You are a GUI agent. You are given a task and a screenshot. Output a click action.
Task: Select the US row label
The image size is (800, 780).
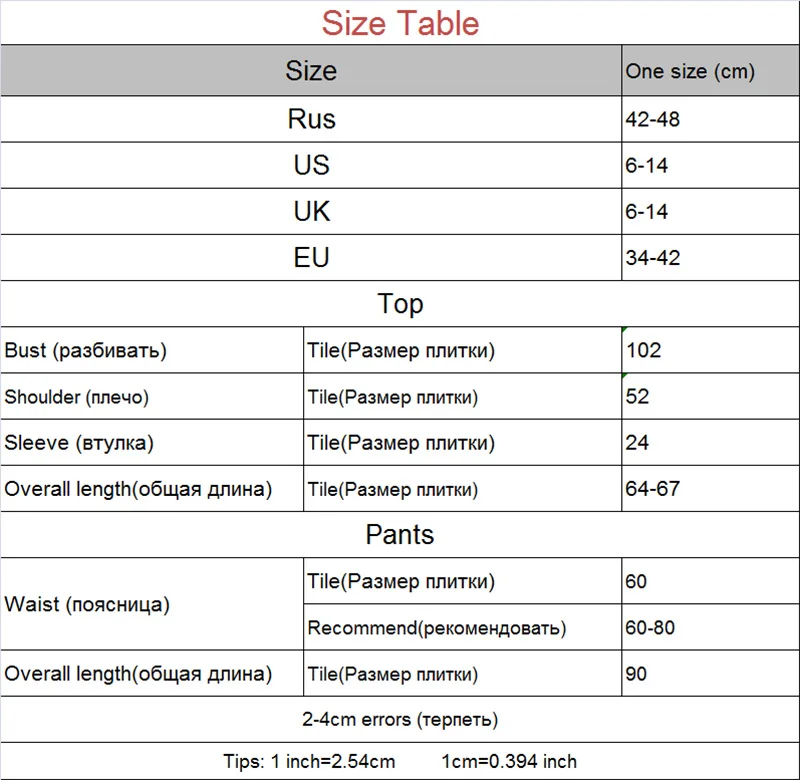pyautogui.click(x=311, y=165)
